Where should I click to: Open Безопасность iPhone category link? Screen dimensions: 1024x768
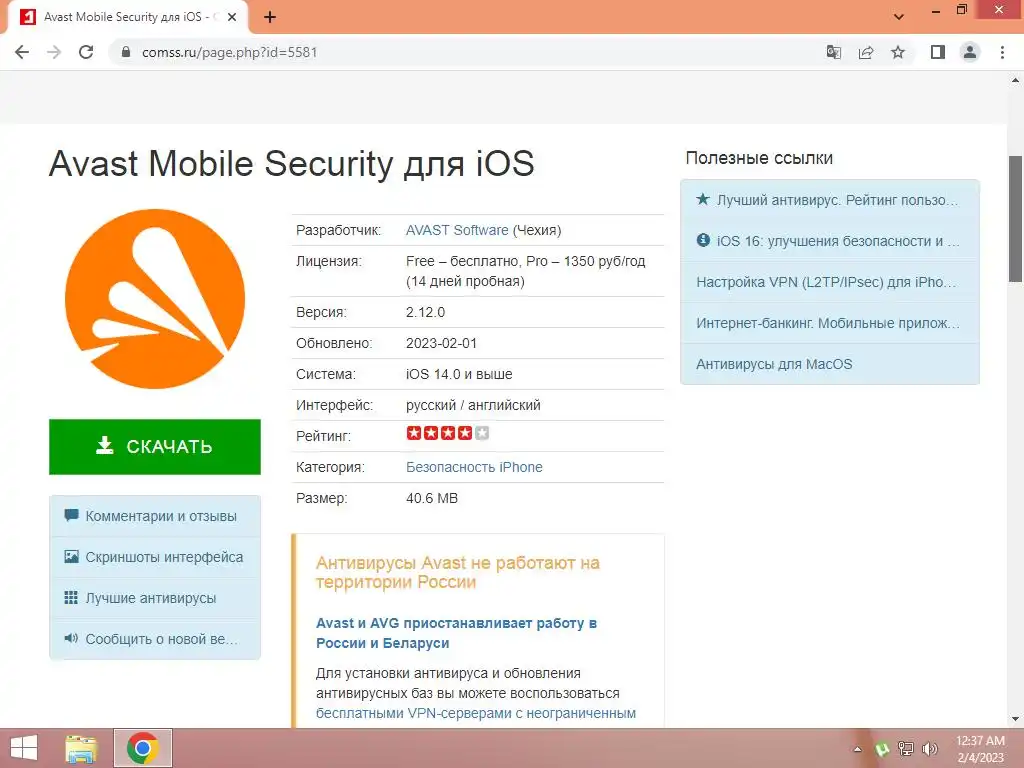tap(474, 467)
